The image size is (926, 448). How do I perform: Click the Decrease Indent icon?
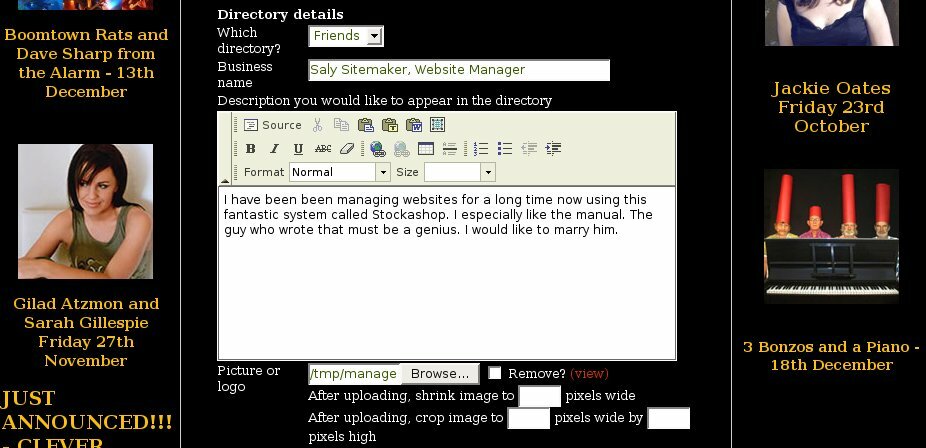pyautogui.click(x=529, y=149)
